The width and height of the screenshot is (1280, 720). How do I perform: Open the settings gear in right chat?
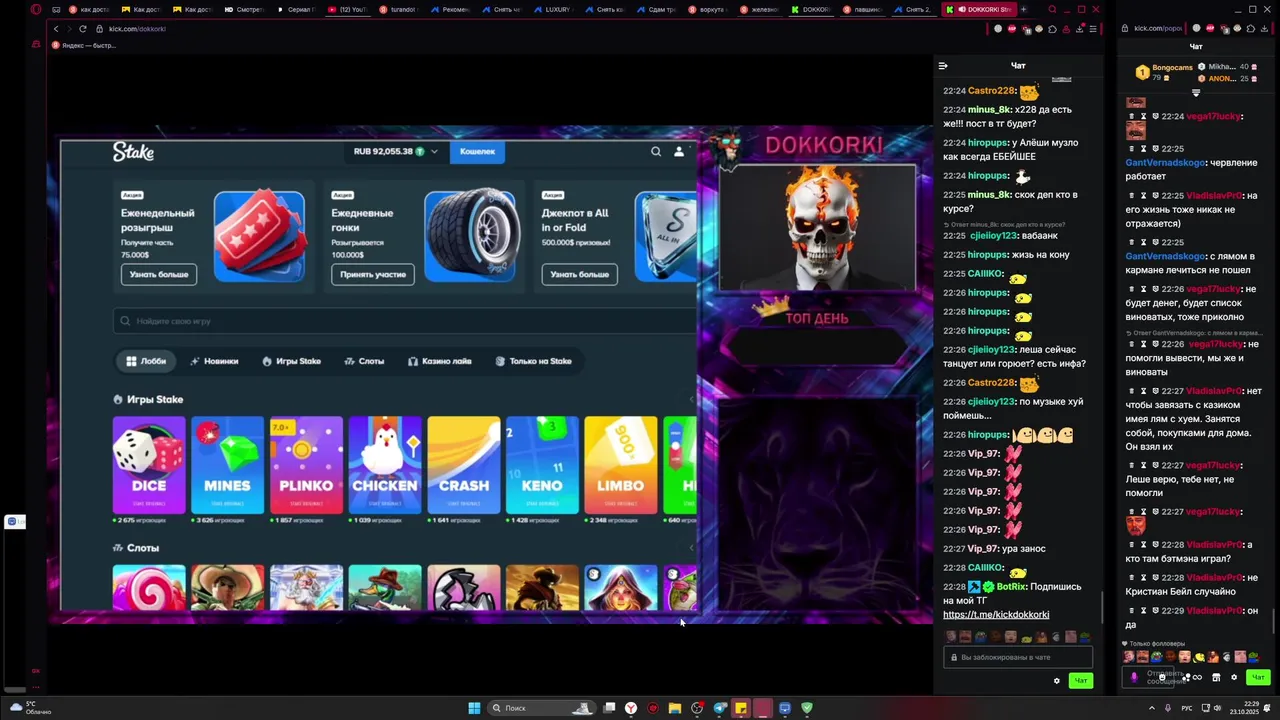(1234, 677)
